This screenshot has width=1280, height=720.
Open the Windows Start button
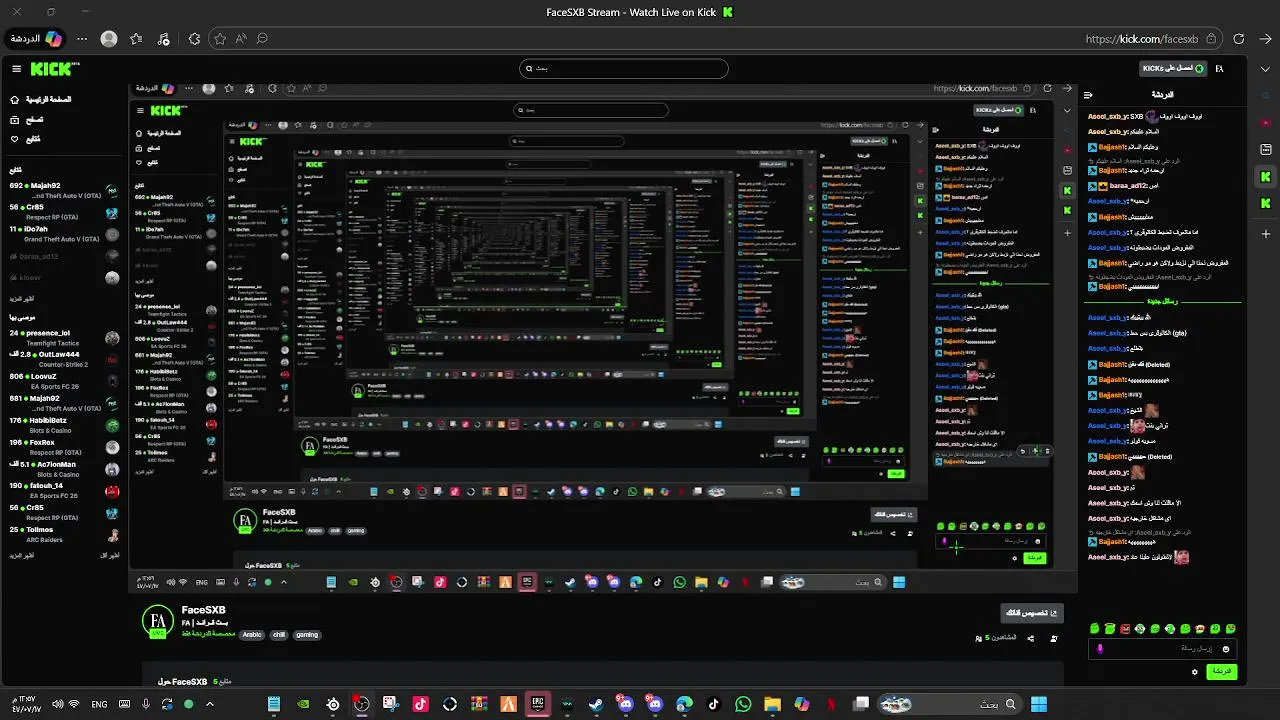[x=1039, y=704]
